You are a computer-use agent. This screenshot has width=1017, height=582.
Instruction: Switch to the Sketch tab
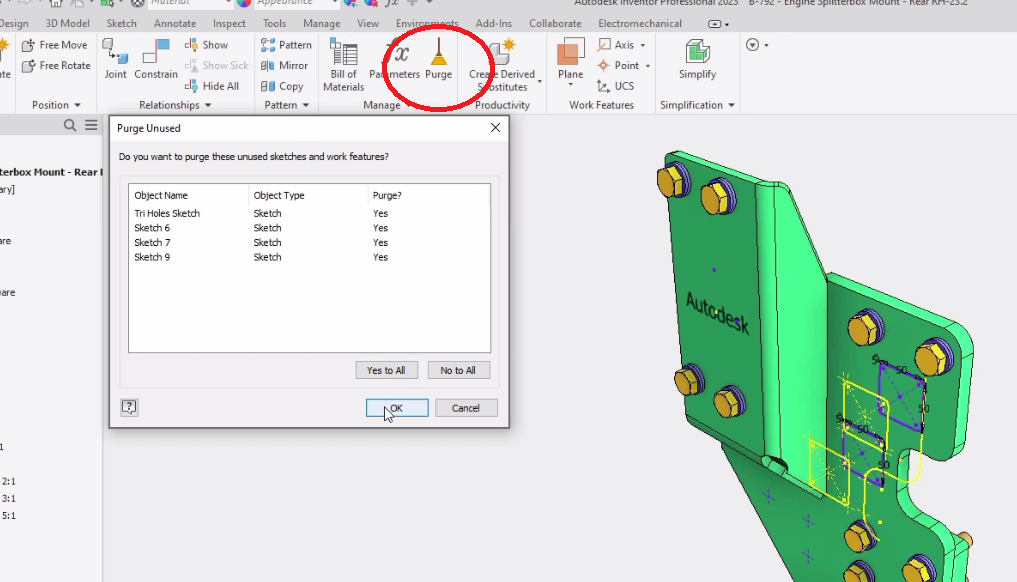click(x=121, y=23)
